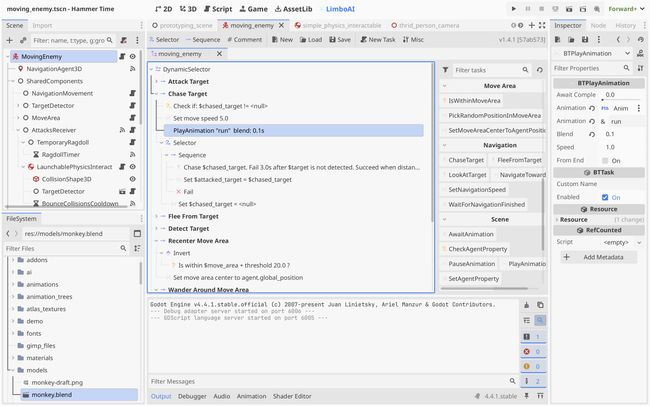Click the New Task button
This screenshot has height=406, width=650.
click(378, 40)
